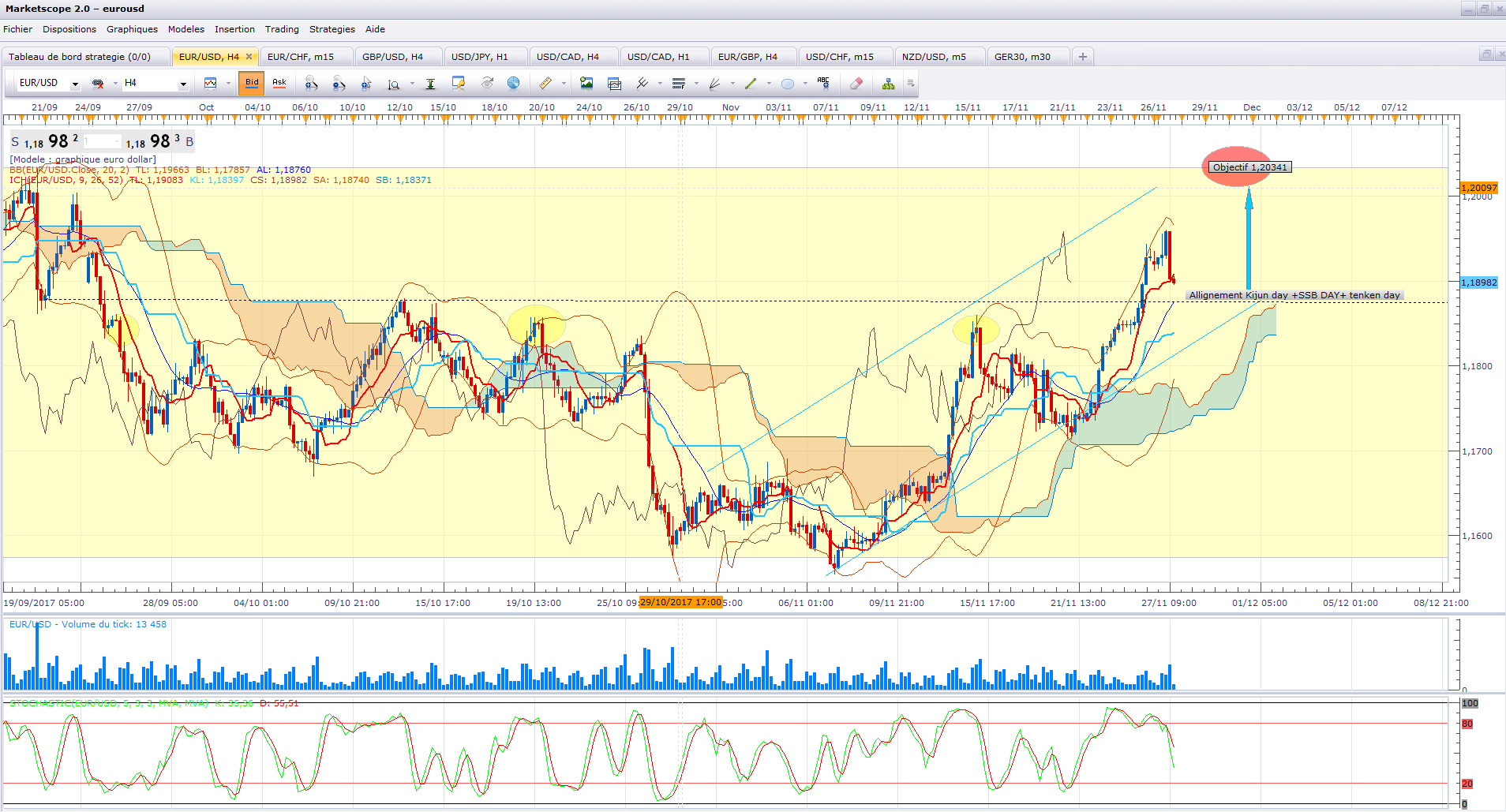Select the Fibonacci fan lines tool
Image resolution: width=1506 pixels, height=812 pixels.
(x=714, y=83)
